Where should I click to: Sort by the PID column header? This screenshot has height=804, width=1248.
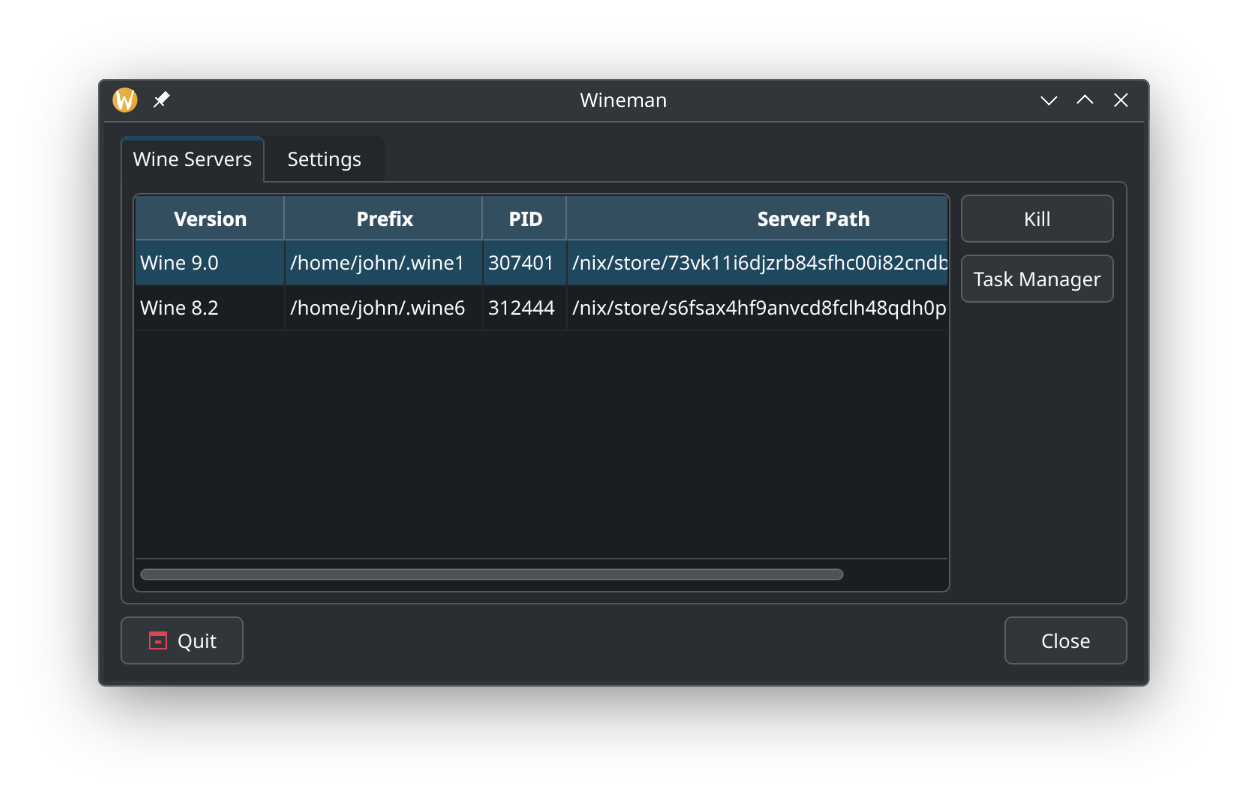525,219
